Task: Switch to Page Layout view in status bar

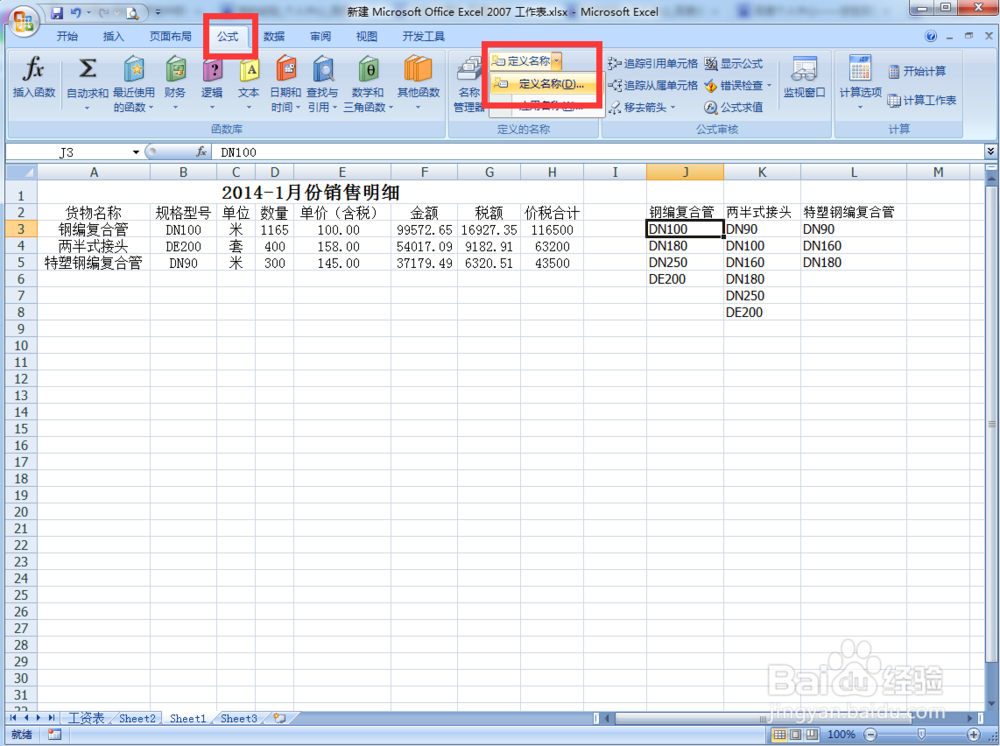Action: [795, 735]
